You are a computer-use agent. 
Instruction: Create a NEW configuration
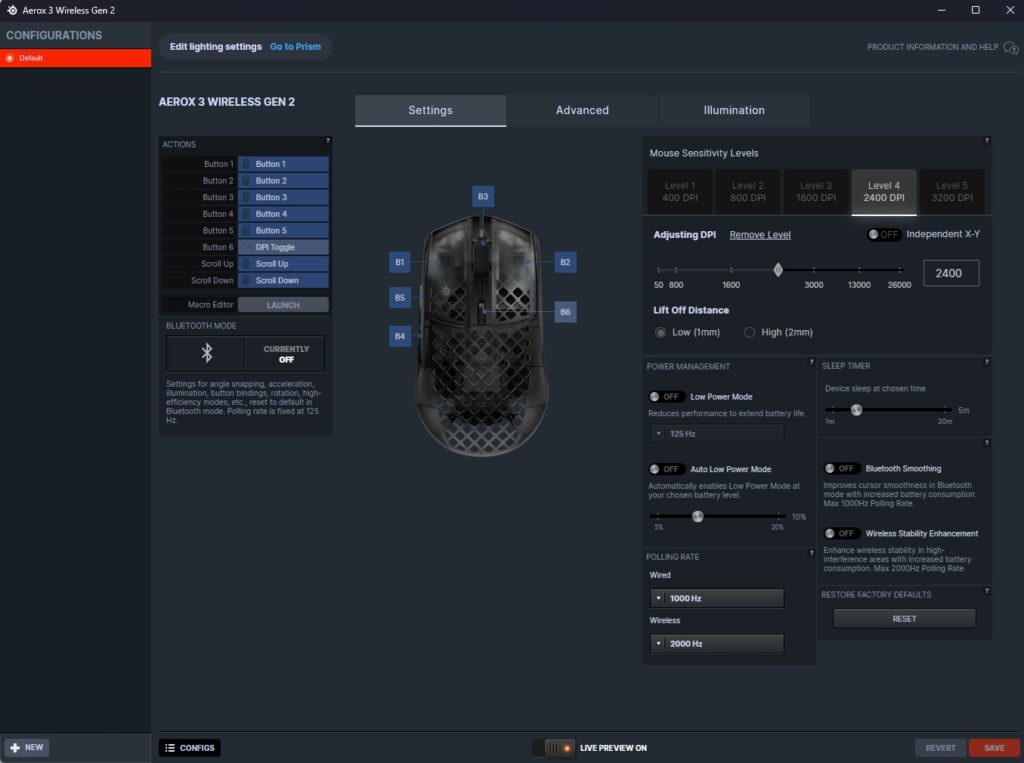[x=27, y=747]
